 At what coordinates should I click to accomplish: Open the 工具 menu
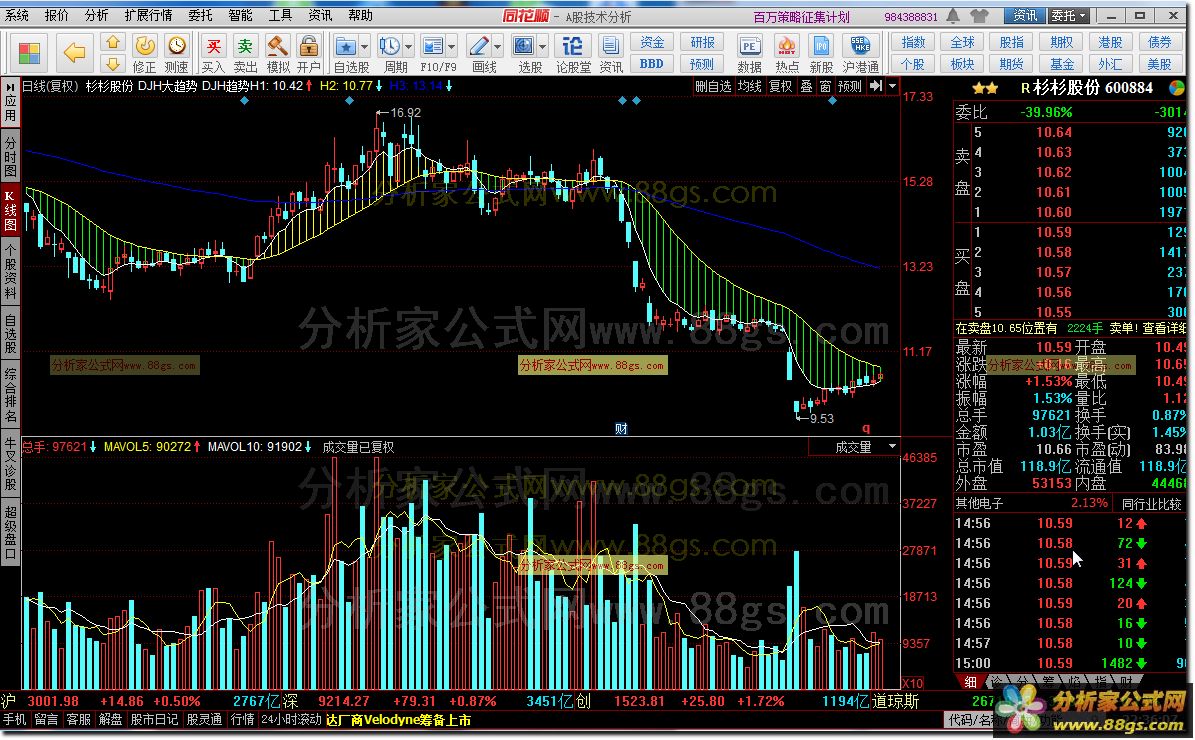pos(280,15)
